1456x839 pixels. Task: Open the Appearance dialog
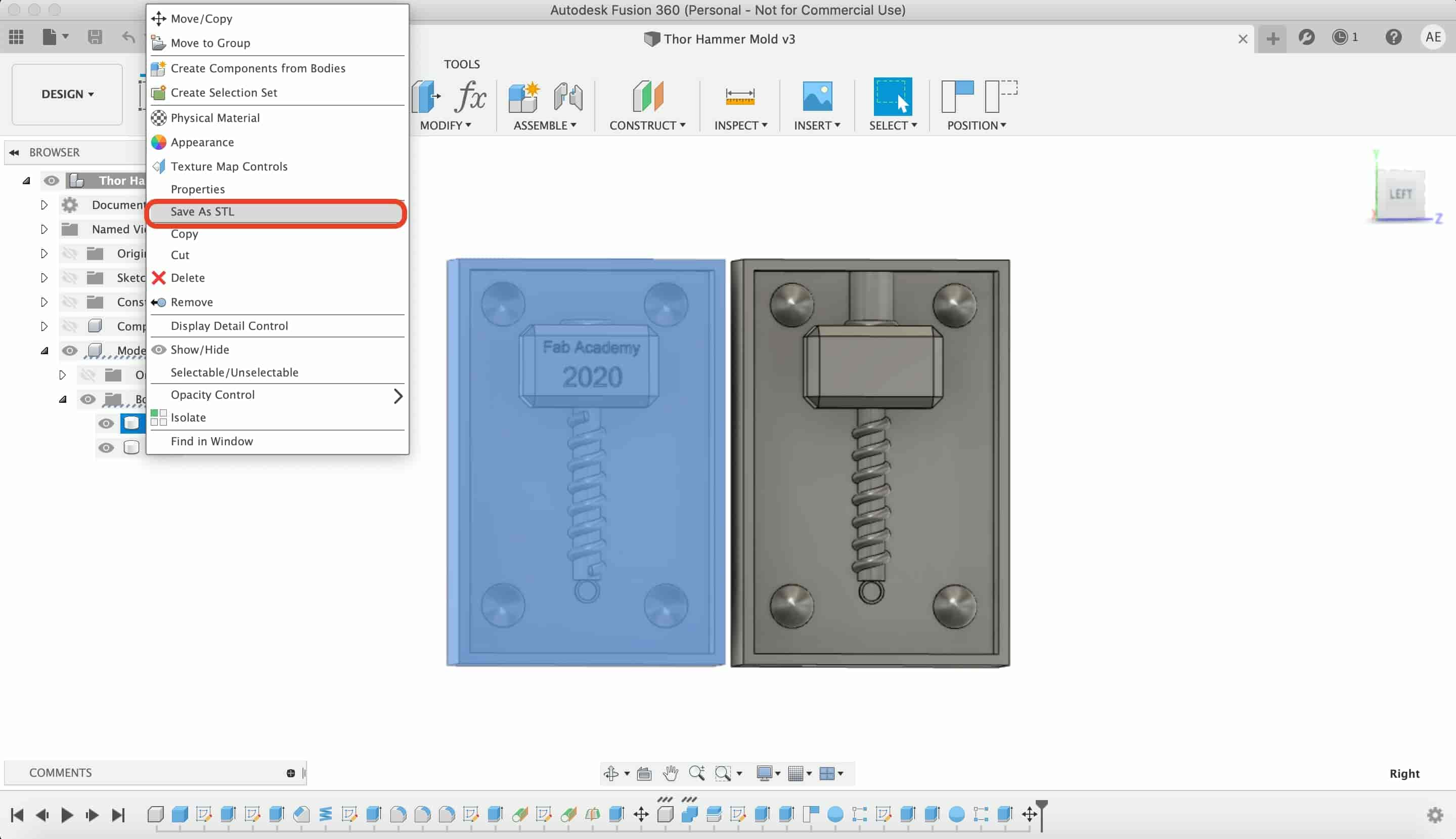(x=202, y=141)
